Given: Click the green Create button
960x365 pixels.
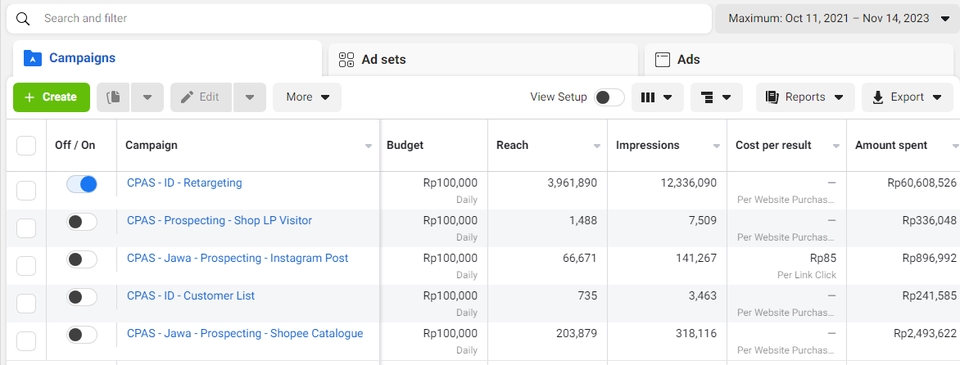Looking at the screenshot, I should pos(51,97).
